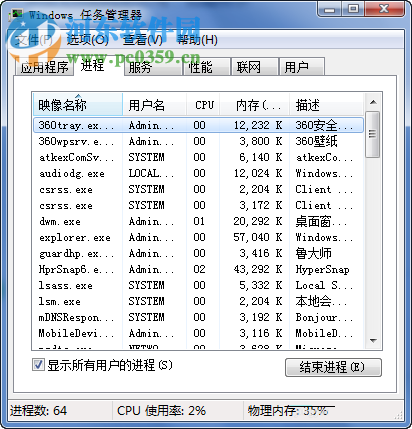The height and width of the screenshot is (429, 412).
Task: Select the audiodg.exe process
Action: tap(198, 173)
